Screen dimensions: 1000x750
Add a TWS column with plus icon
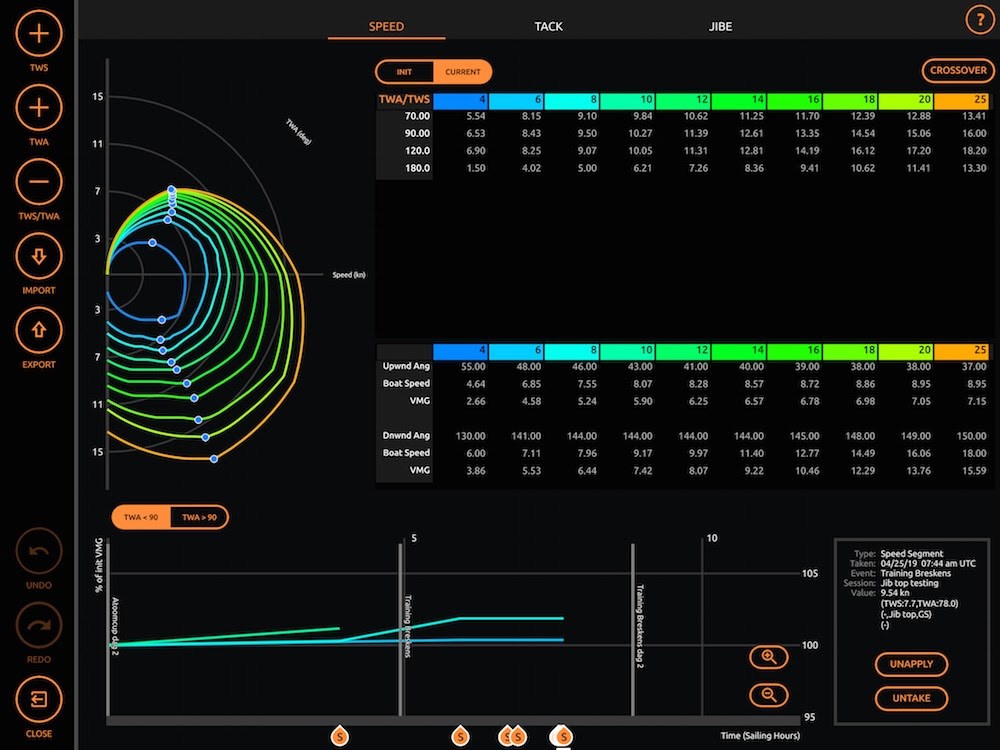pos(39,33)
